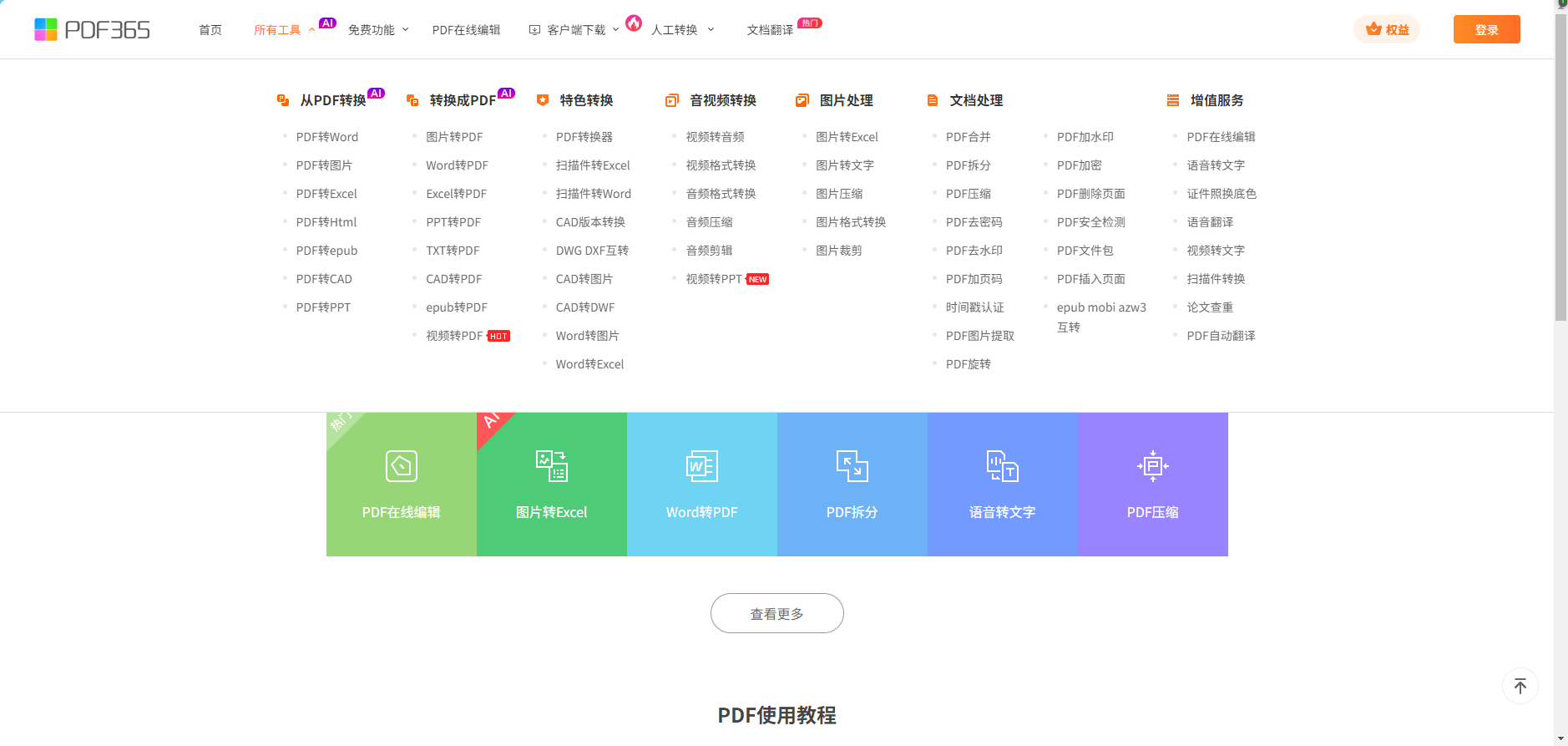This screenshot has width=1568, height=746.
Task: Select the PDF压缩 tile icon
Action: pyautogui.click(x=1152, y=466)
